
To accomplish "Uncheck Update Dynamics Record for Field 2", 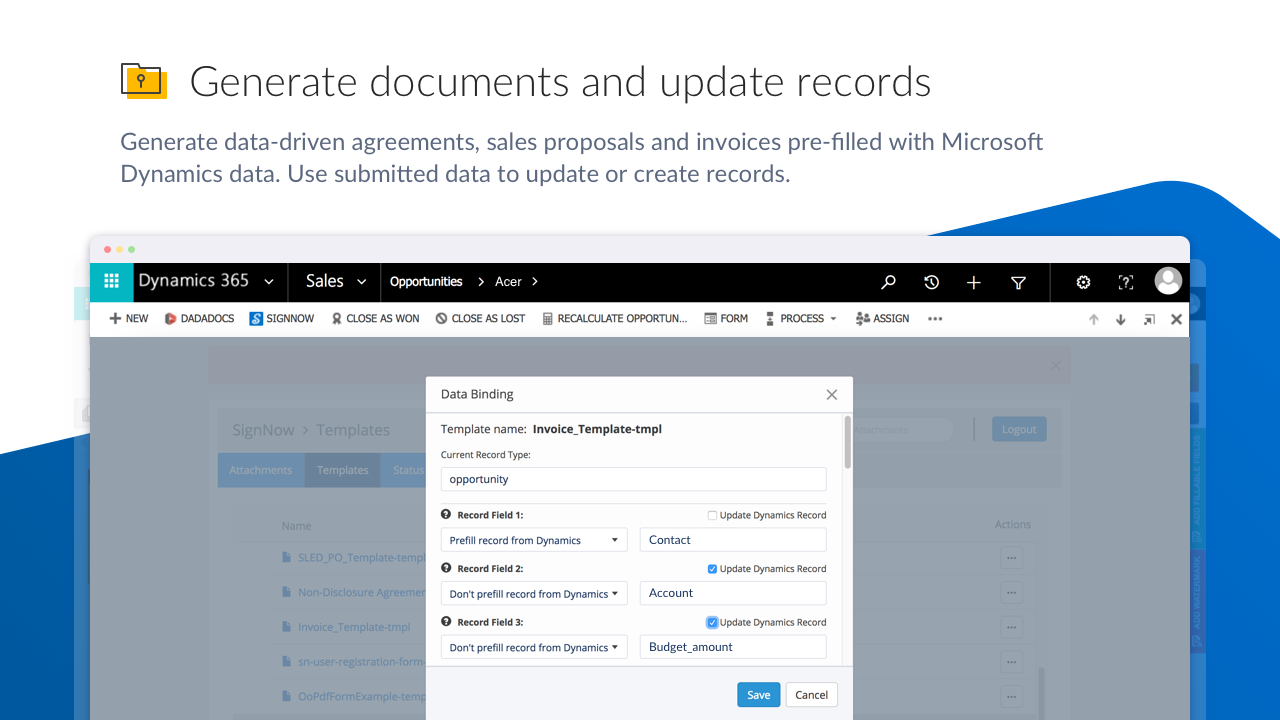I will 712,569.
